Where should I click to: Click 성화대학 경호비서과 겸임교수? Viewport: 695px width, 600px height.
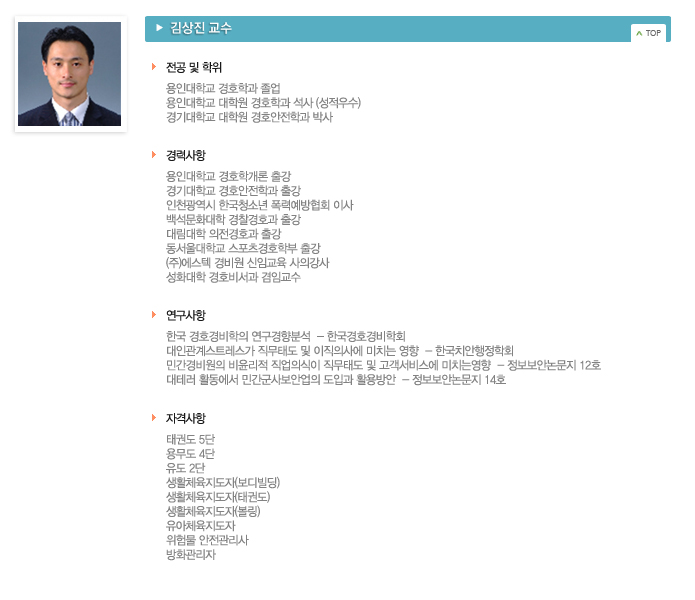(233, 277)
